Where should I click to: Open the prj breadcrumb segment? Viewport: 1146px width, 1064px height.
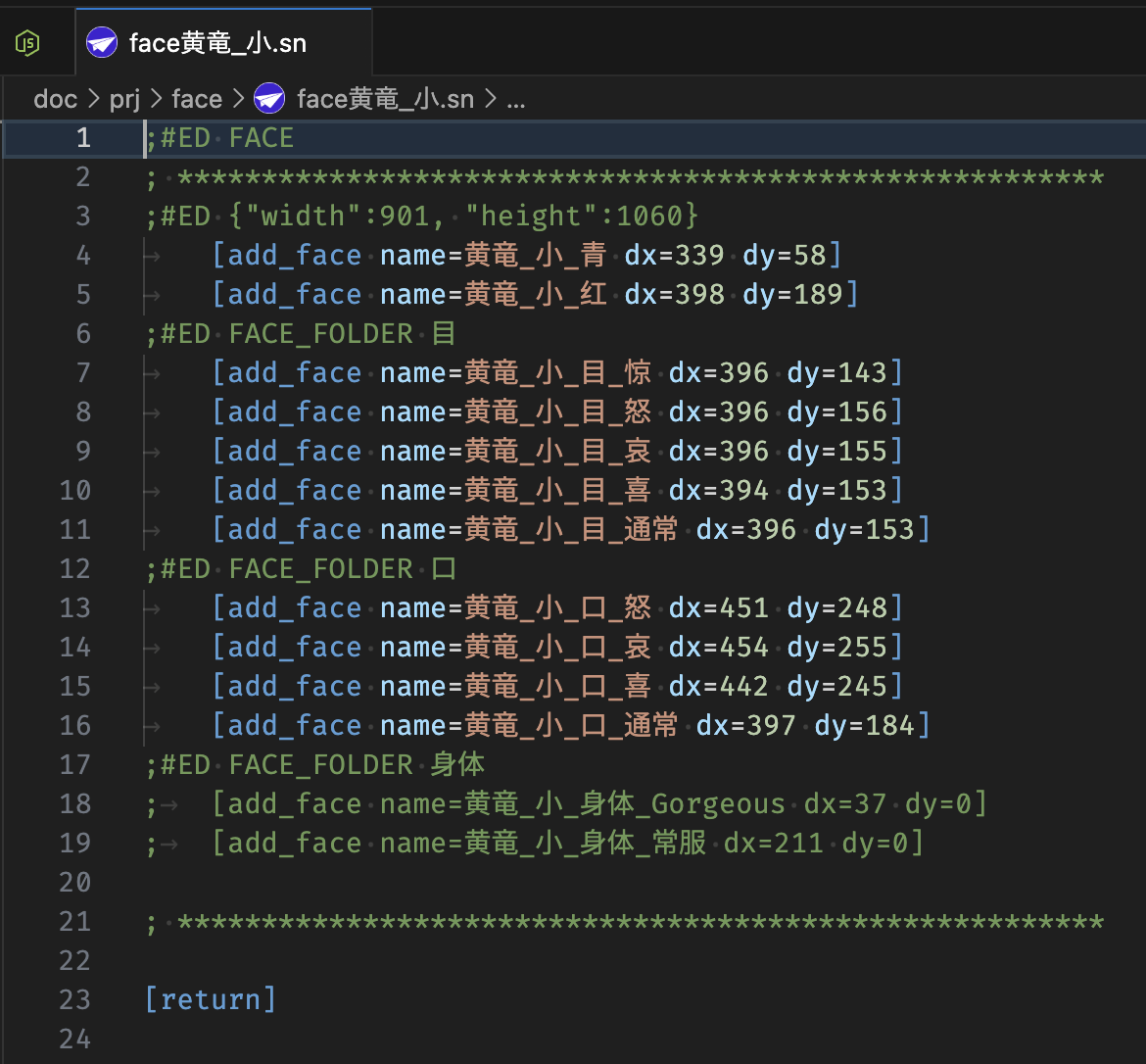pyautogui.click(x=124, y=99)
